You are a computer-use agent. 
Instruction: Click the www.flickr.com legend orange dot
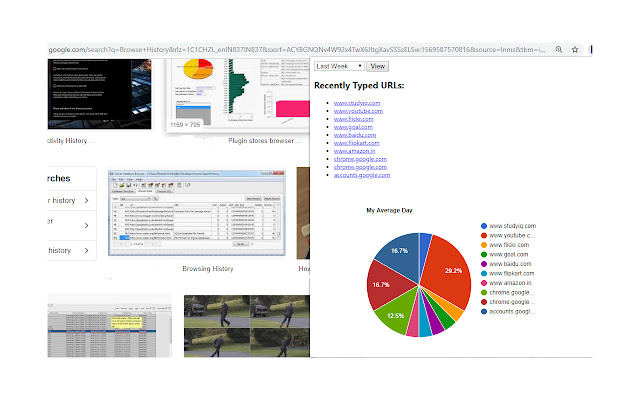(x=484, y=245)
